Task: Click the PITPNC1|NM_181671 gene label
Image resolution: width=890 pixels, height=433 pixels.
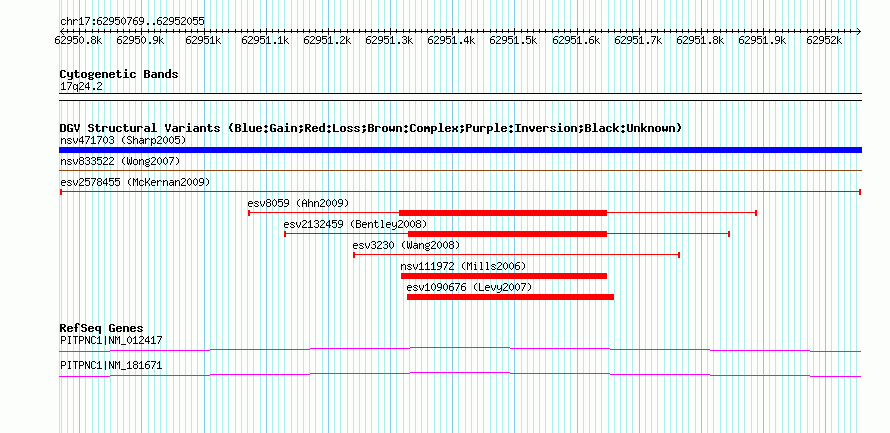Action: [x=111, y=366]
